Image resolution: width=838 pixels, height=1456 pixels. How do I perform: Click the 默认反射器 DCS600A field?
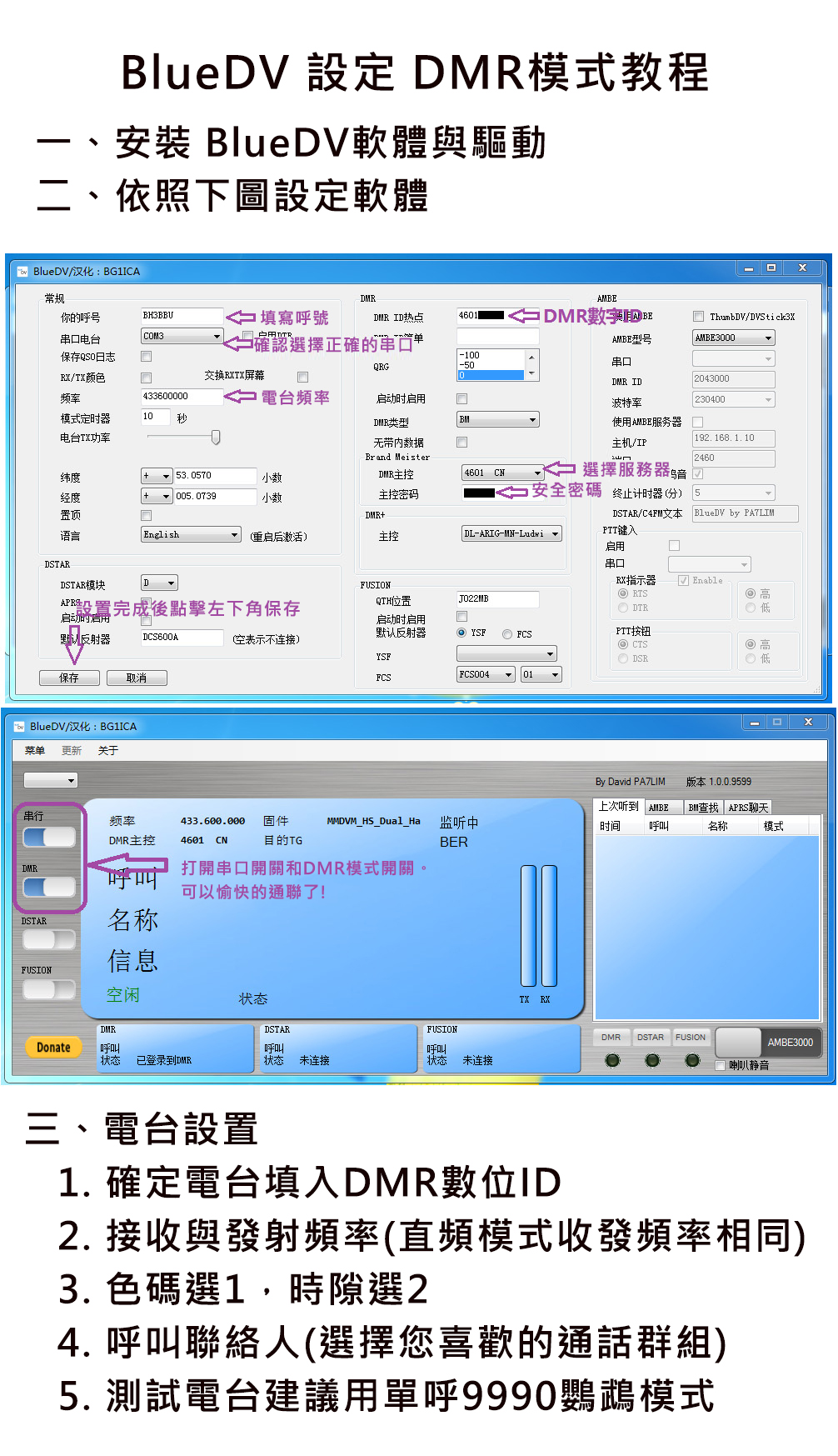[x=182, y=638]
